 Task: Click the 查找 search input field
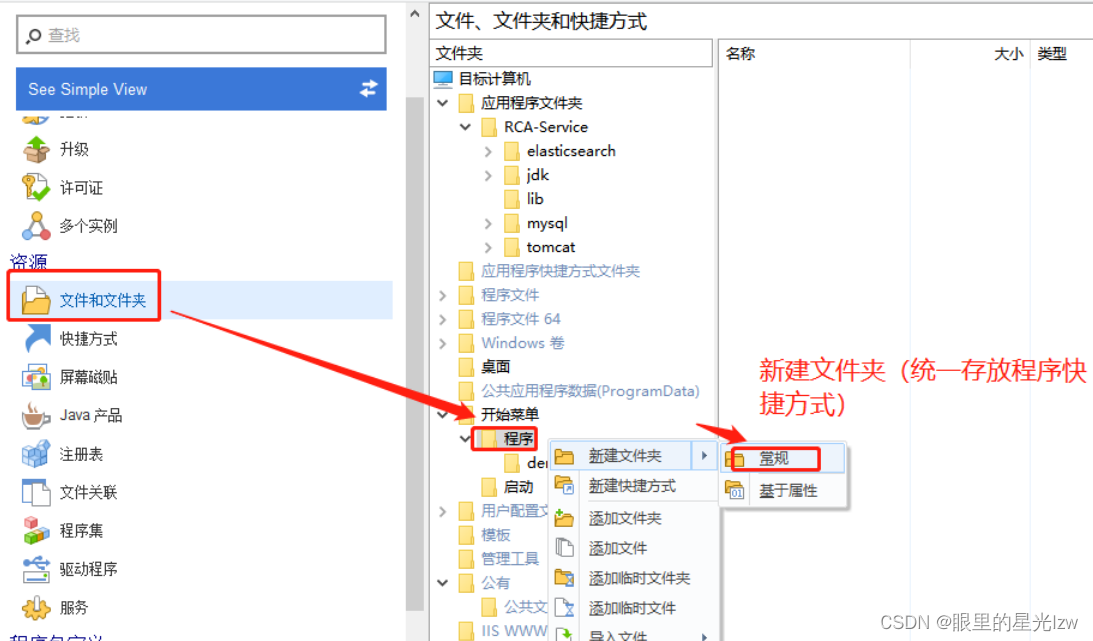pyautogui.click(x=201, y=35)
